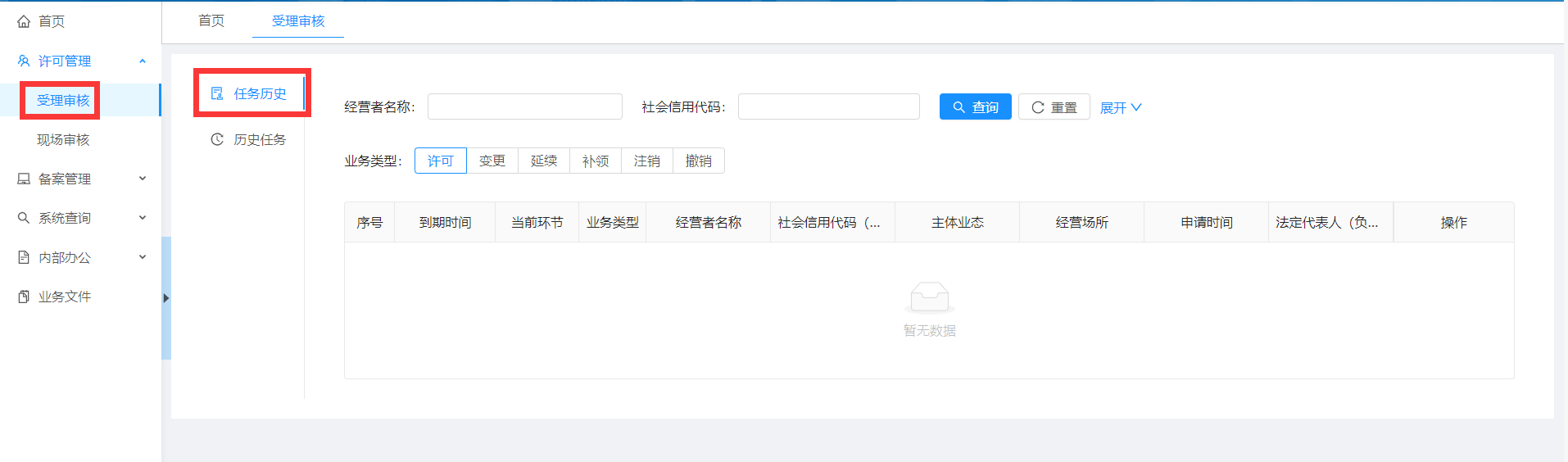Click the 内部办公 document icon
Image resolution: width=1568 pixels, height=462 pixels.
pos(24,257)
